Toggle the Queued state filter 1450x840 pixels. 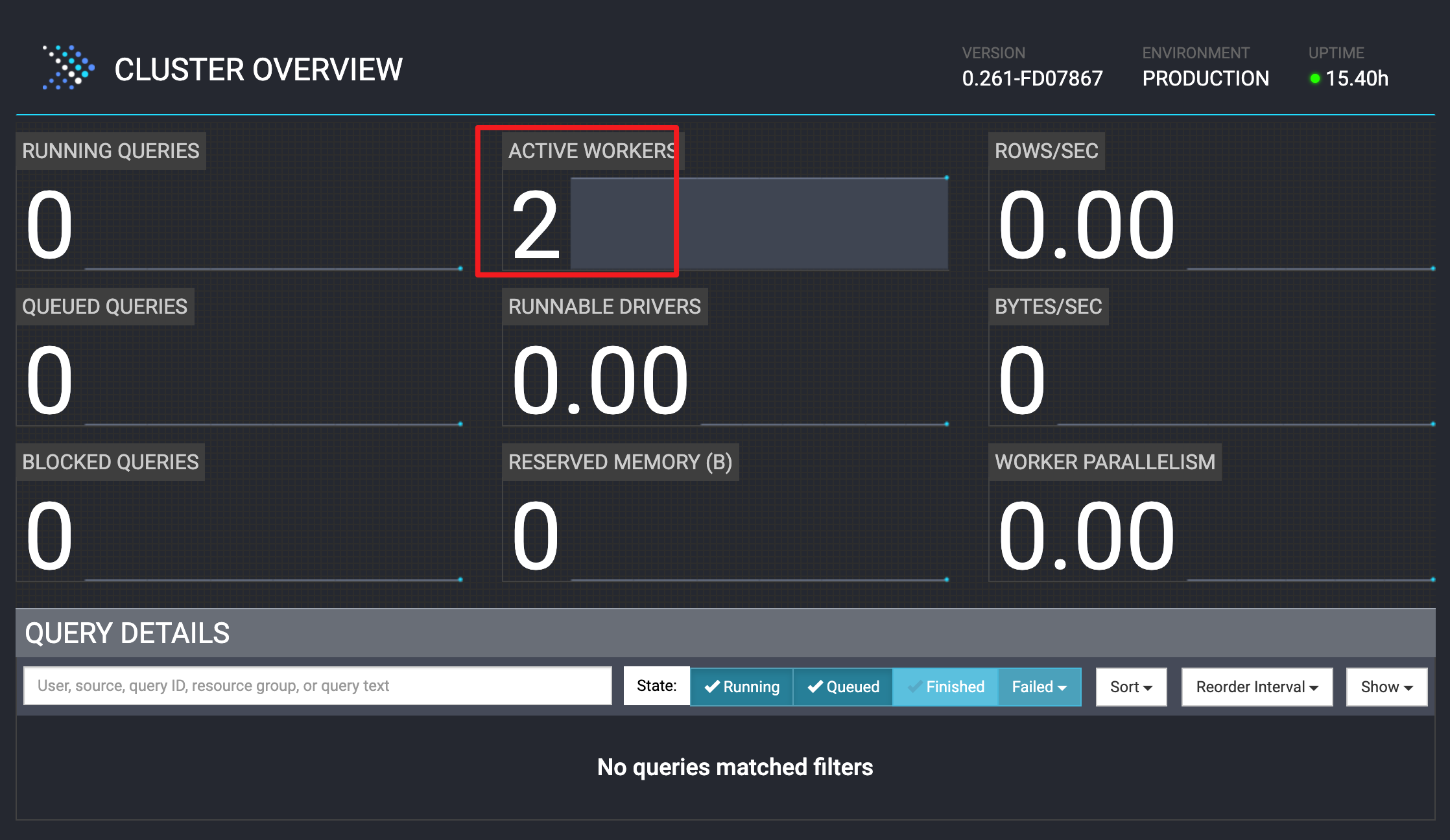843,686
